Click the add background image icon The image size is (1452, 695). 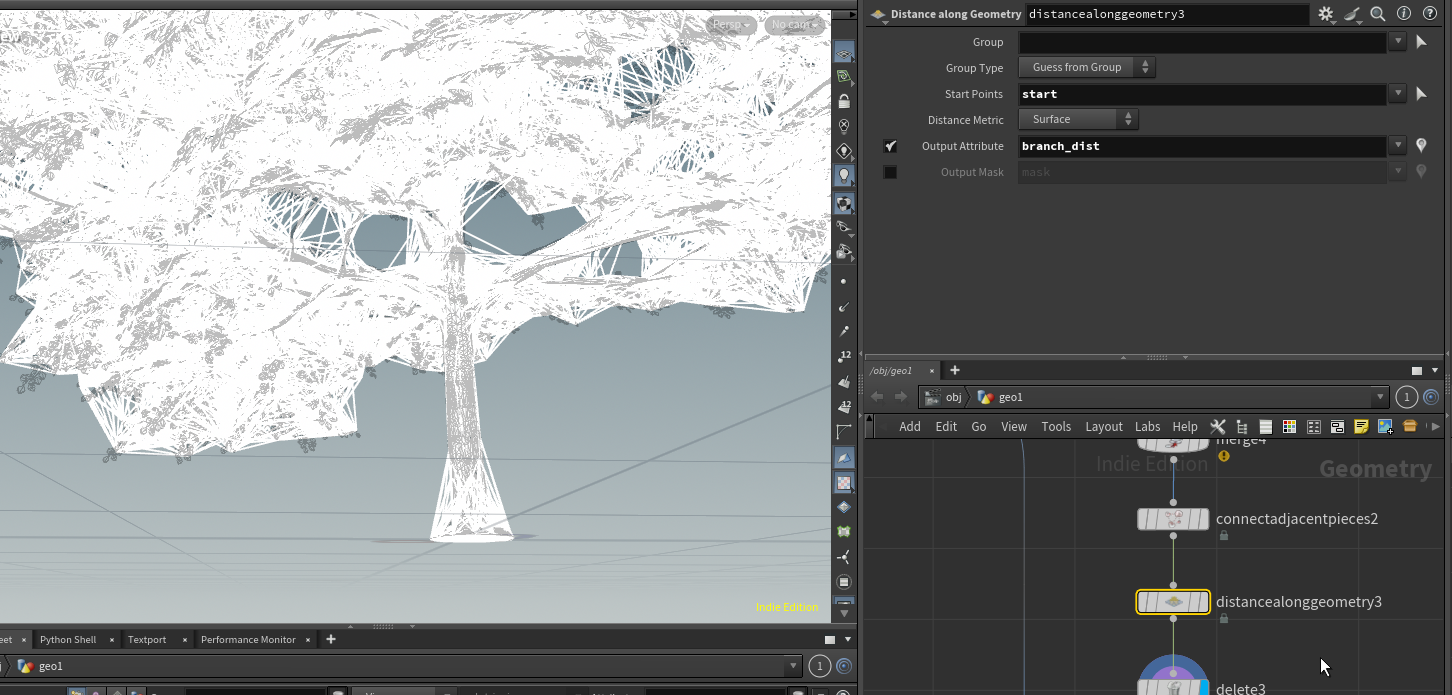point(1385,427)
